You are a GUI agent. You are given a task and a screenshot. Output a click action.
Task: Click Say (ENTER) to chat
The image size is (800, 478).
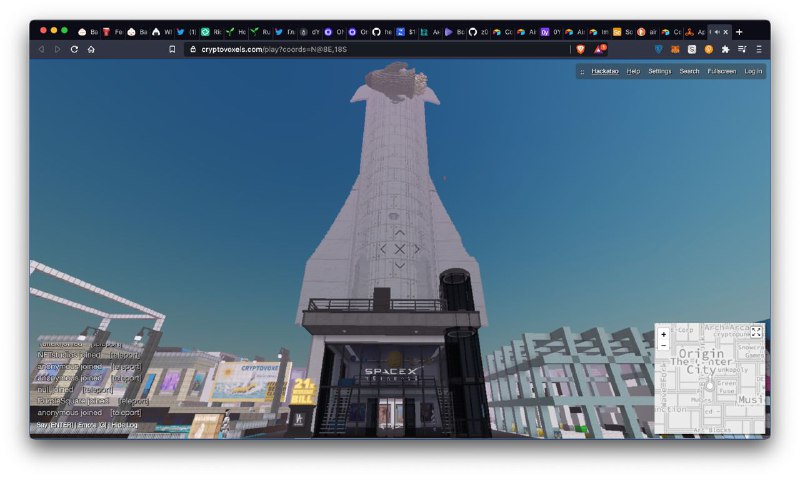click(55, 425)
